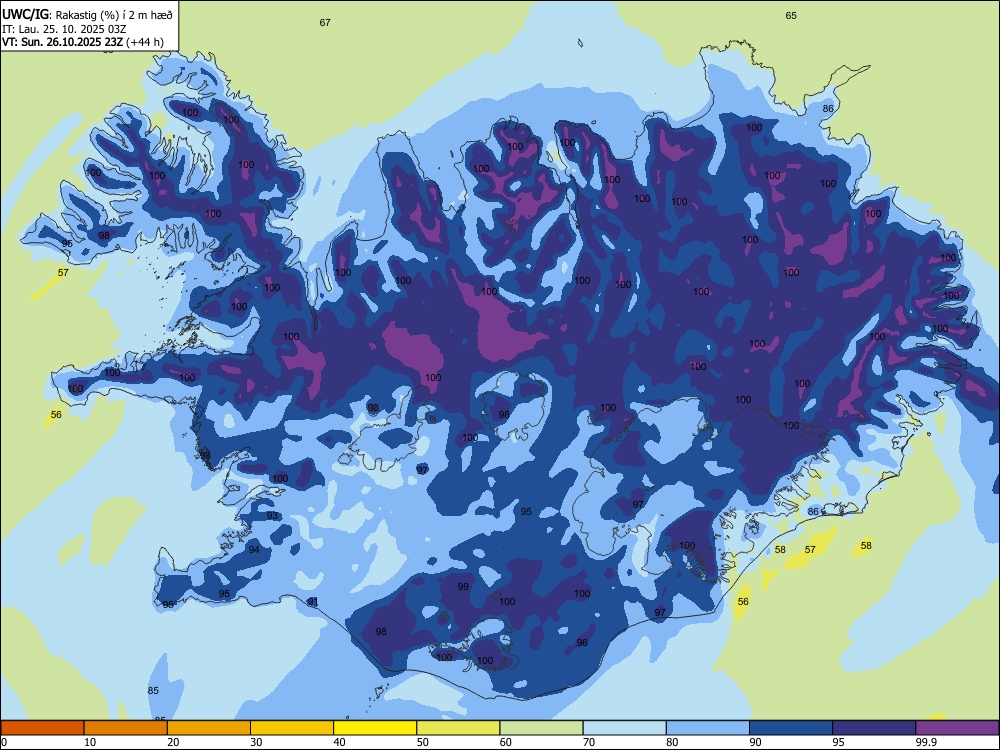This screenshot has height=750, width=1000.
Task: Click the 95-99.9 indigo legend swatch
Action: tap(874, 728)
